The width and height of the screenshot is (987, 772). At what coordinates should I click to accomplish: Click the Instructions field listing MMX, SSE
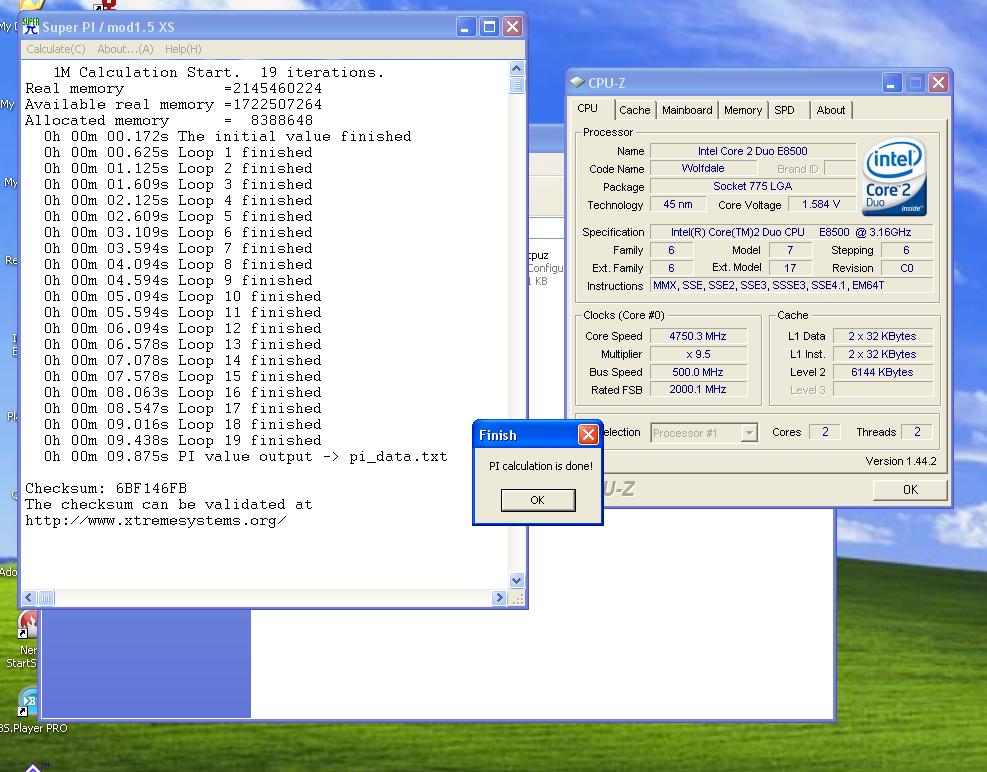click(791, 285)
